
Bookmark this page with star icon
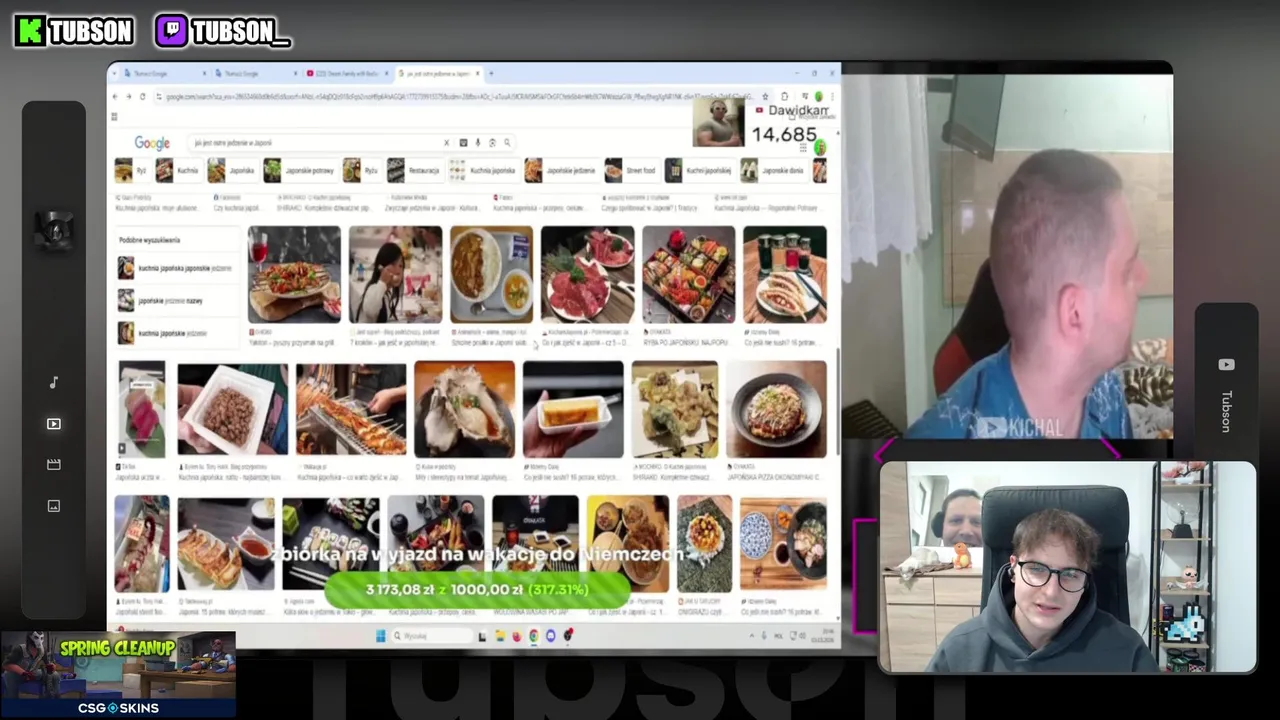point(765,97)
